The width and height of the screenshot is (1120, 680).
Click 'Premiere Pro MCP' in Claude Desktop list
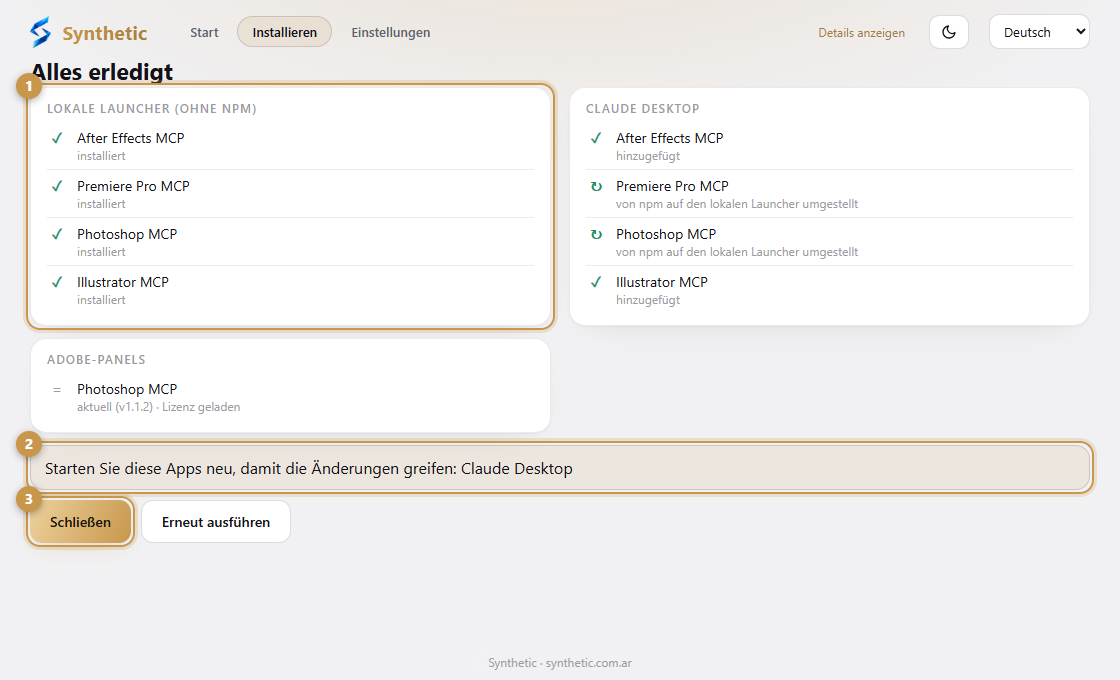coord(672,186)
